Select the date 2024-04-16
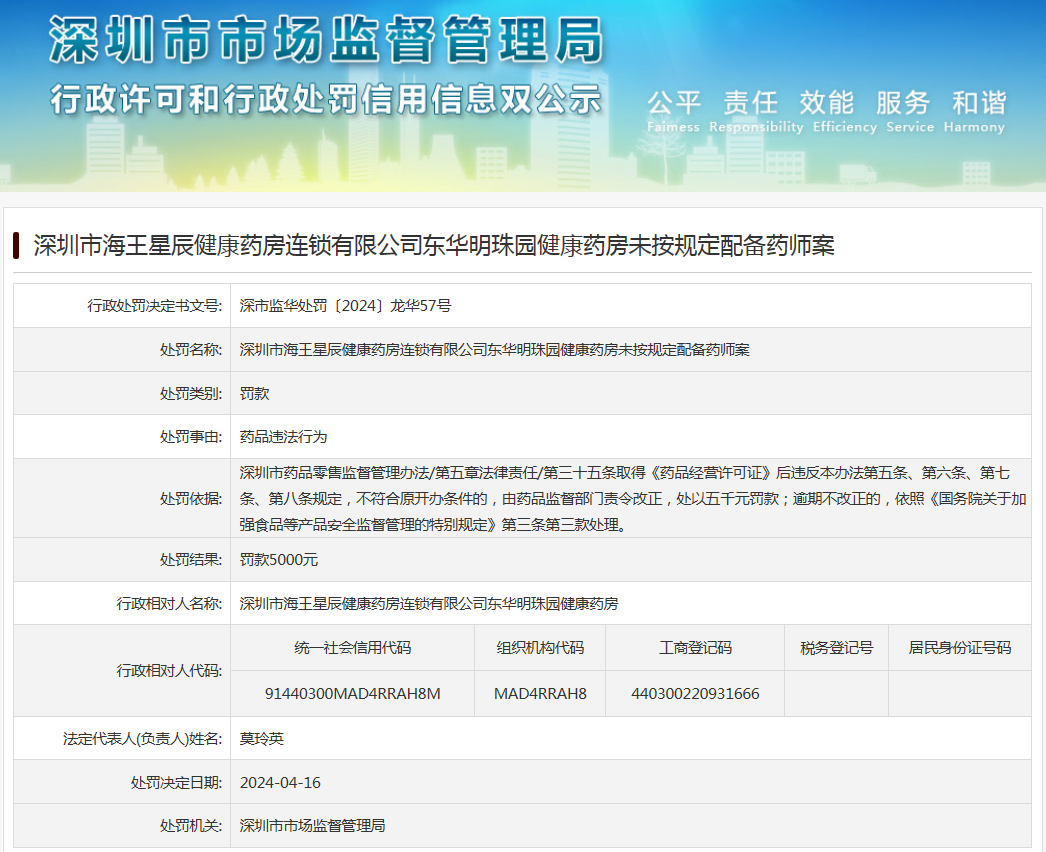1046x852 pixels. 280,783
